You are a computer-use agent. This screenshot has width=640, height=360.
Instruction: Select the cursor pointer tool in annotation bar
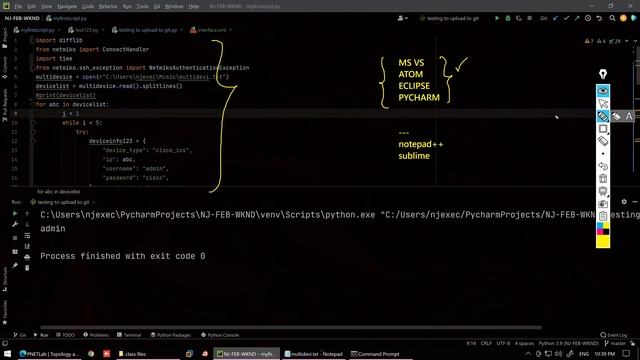pyautogui.click(x=603, y=103)
